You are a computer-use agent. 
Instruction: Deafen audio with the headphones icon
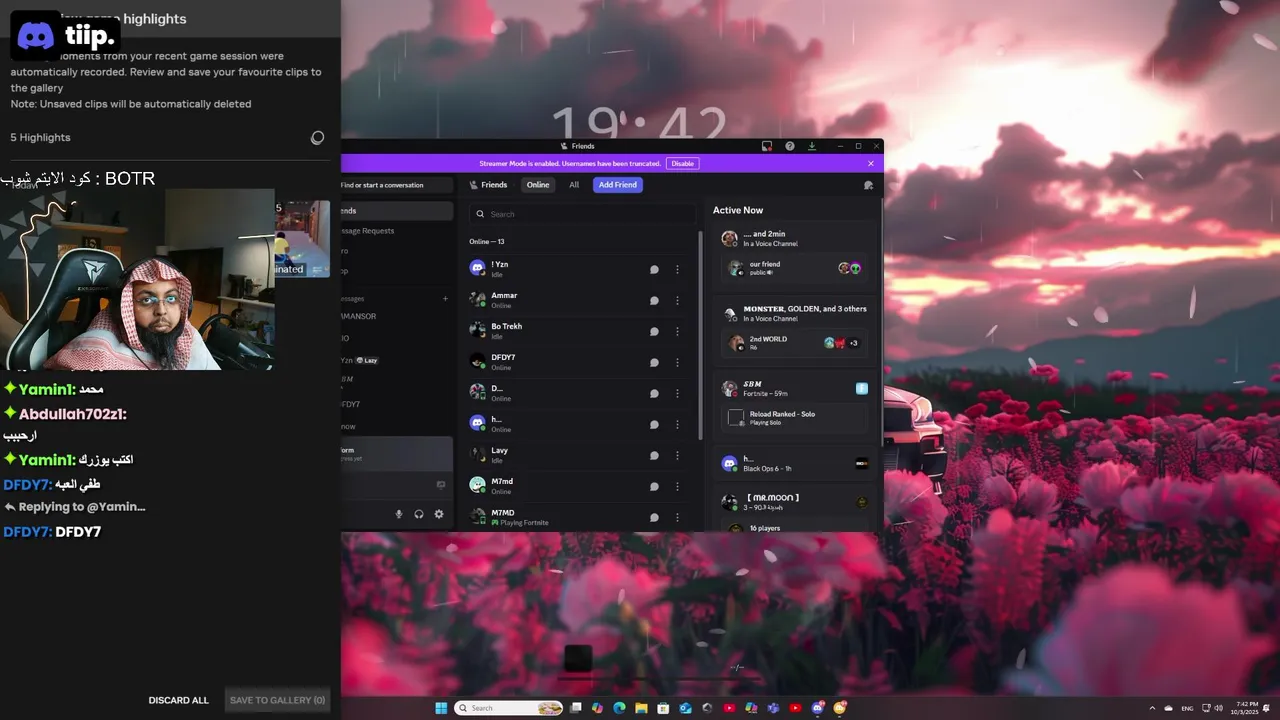point(418,514)
